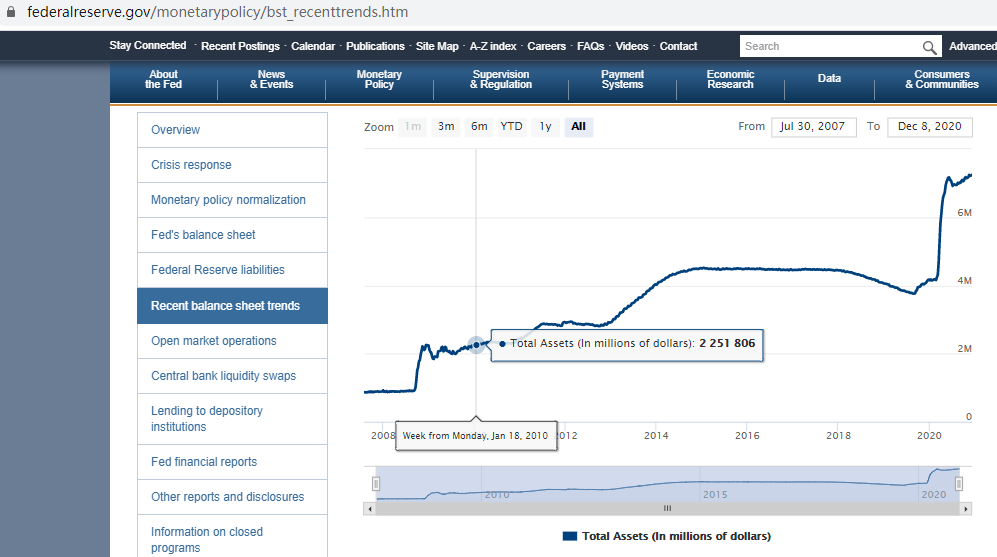The height and width of the screenshot is (557, 997).
Task: Select Recent balance sheet trends item
Action: click(232, 306)
